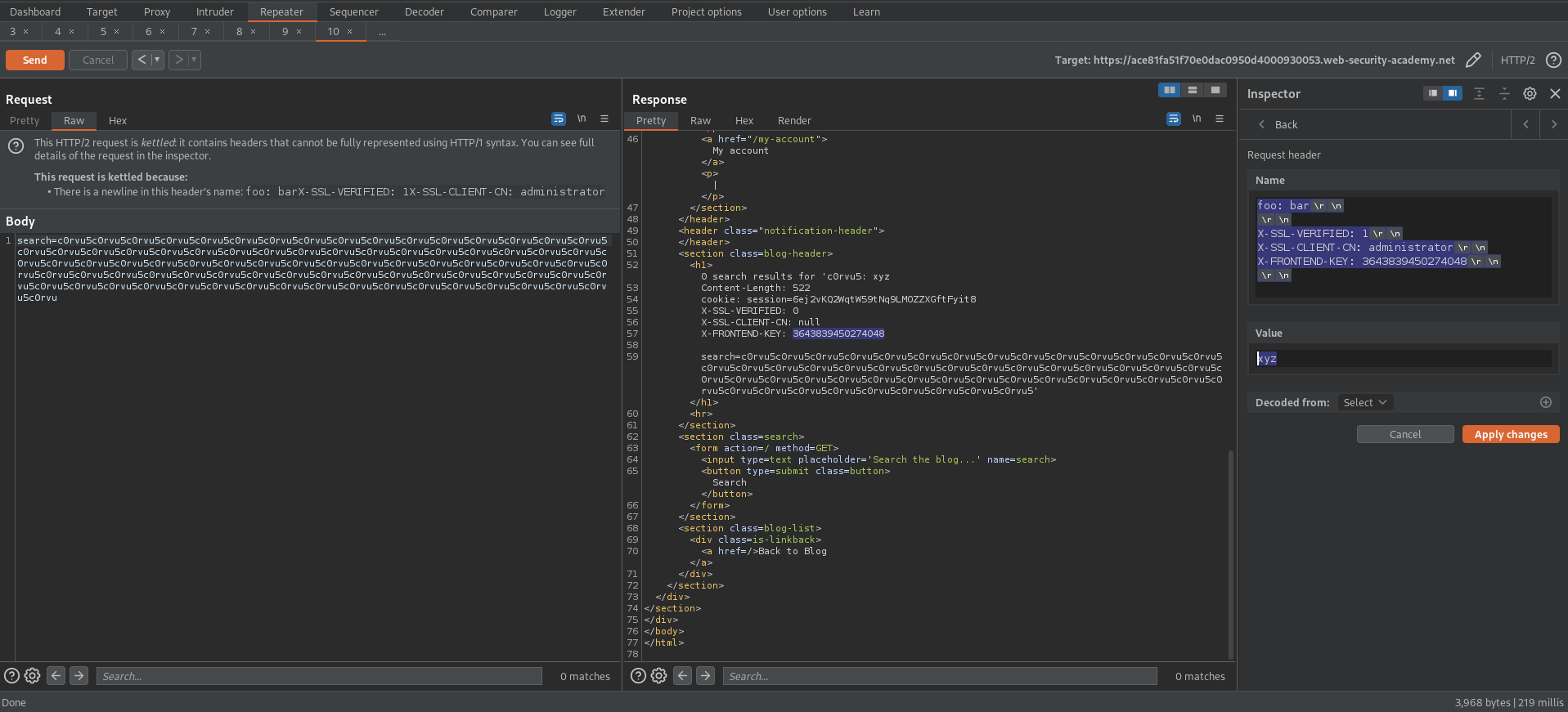
Task: Switch to the Proxy tab
Action: coord(157,11)
